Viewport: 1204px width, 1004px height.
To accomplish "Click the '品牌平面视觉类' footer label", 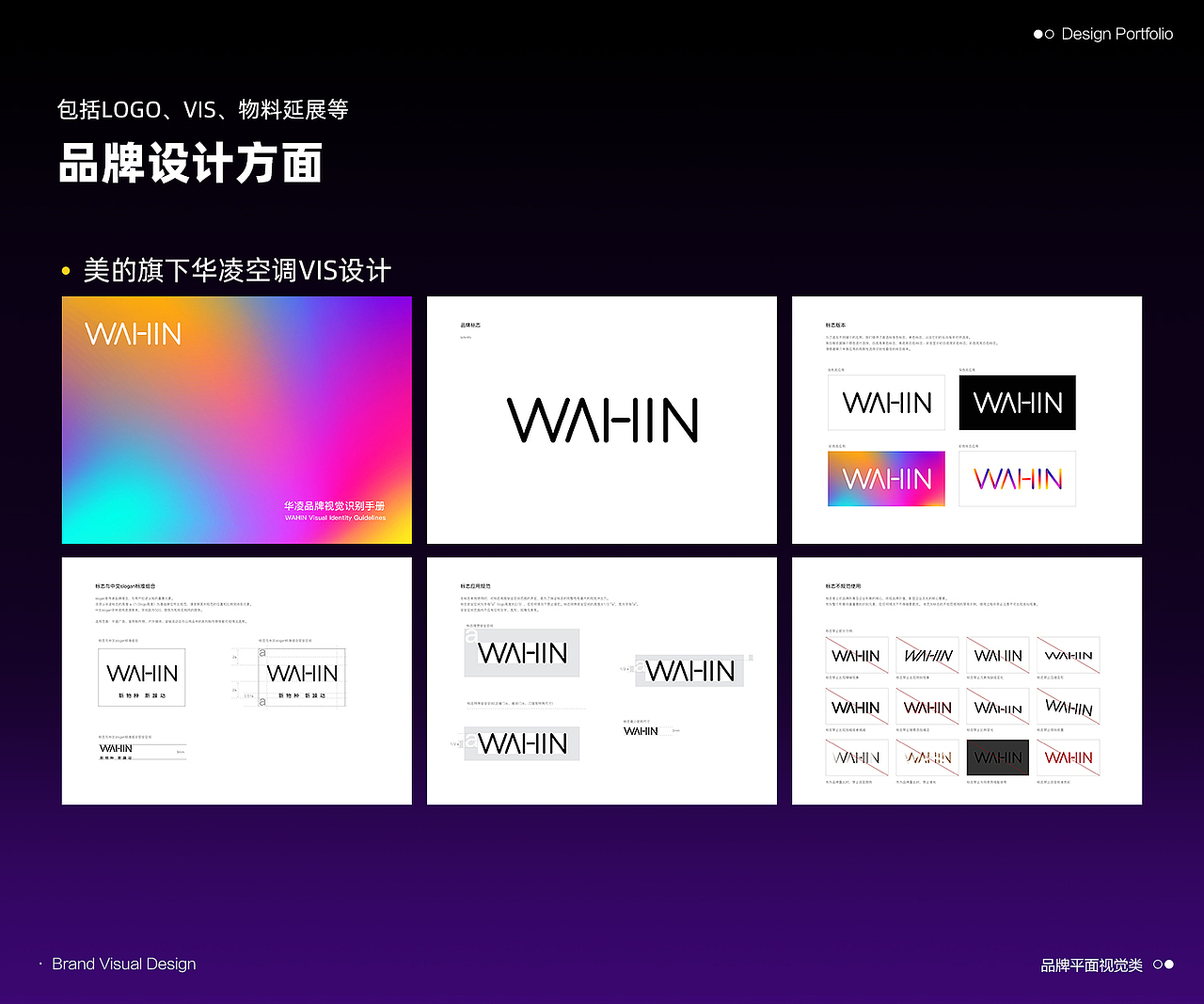I will pos(1091,964).
